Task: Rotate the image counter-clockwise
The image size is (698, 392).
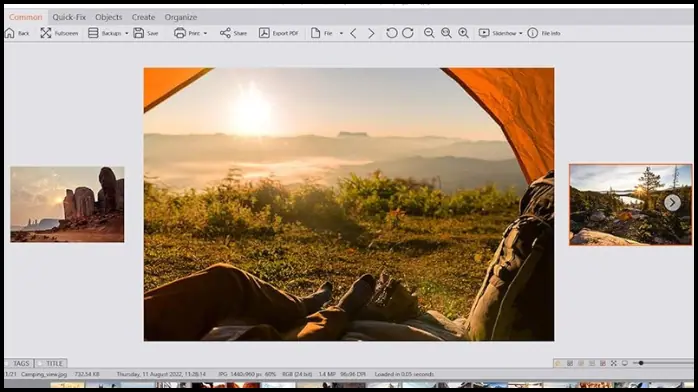Action: tap(391, 33)
